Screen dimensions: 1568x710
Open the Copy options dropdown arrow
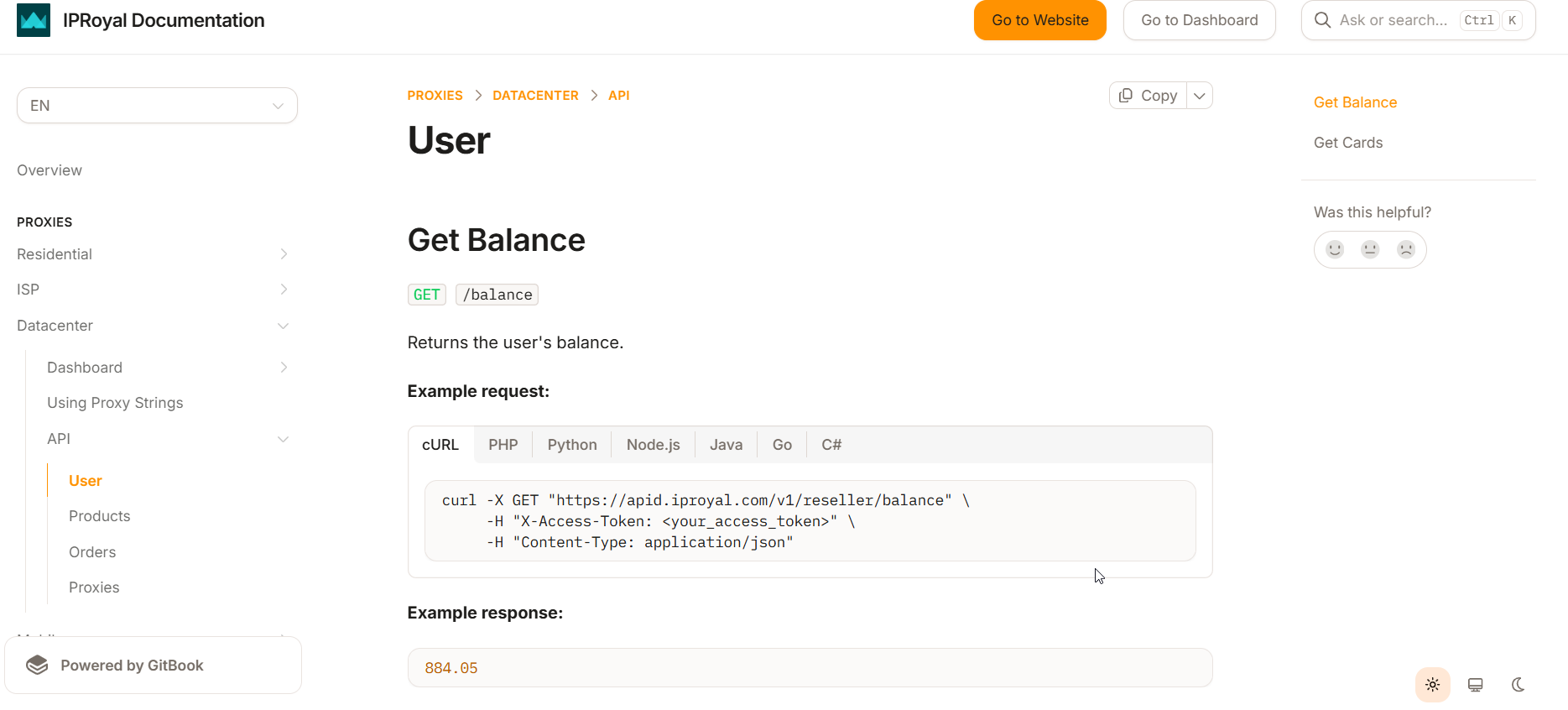click(x=1200, y=96)
